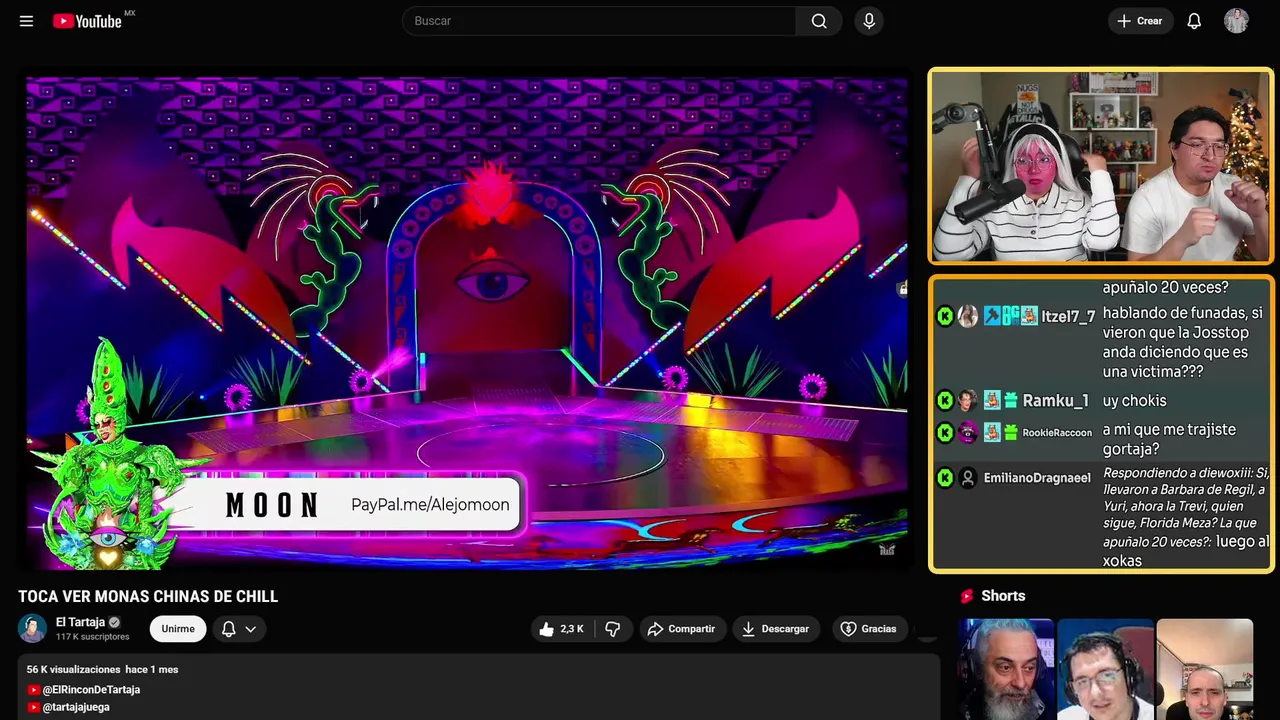Click the video title text
Viewport: 1280px width, 720px height.
pyautogui.click(x=148, y=597)
